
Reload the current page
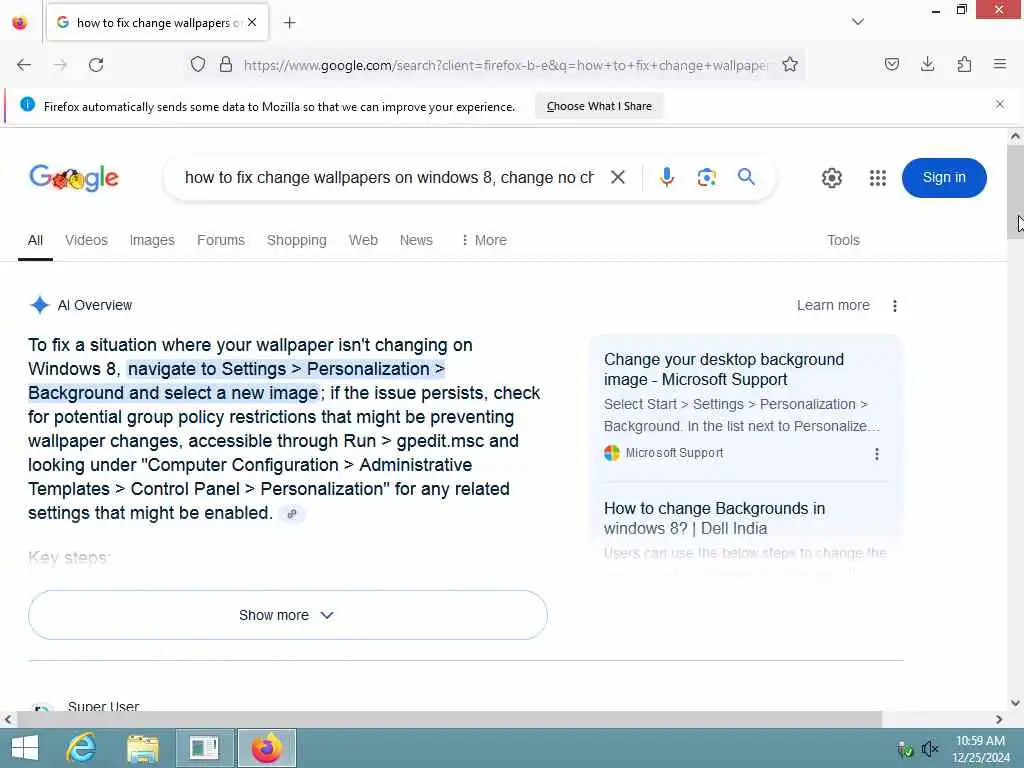point(96,65)
